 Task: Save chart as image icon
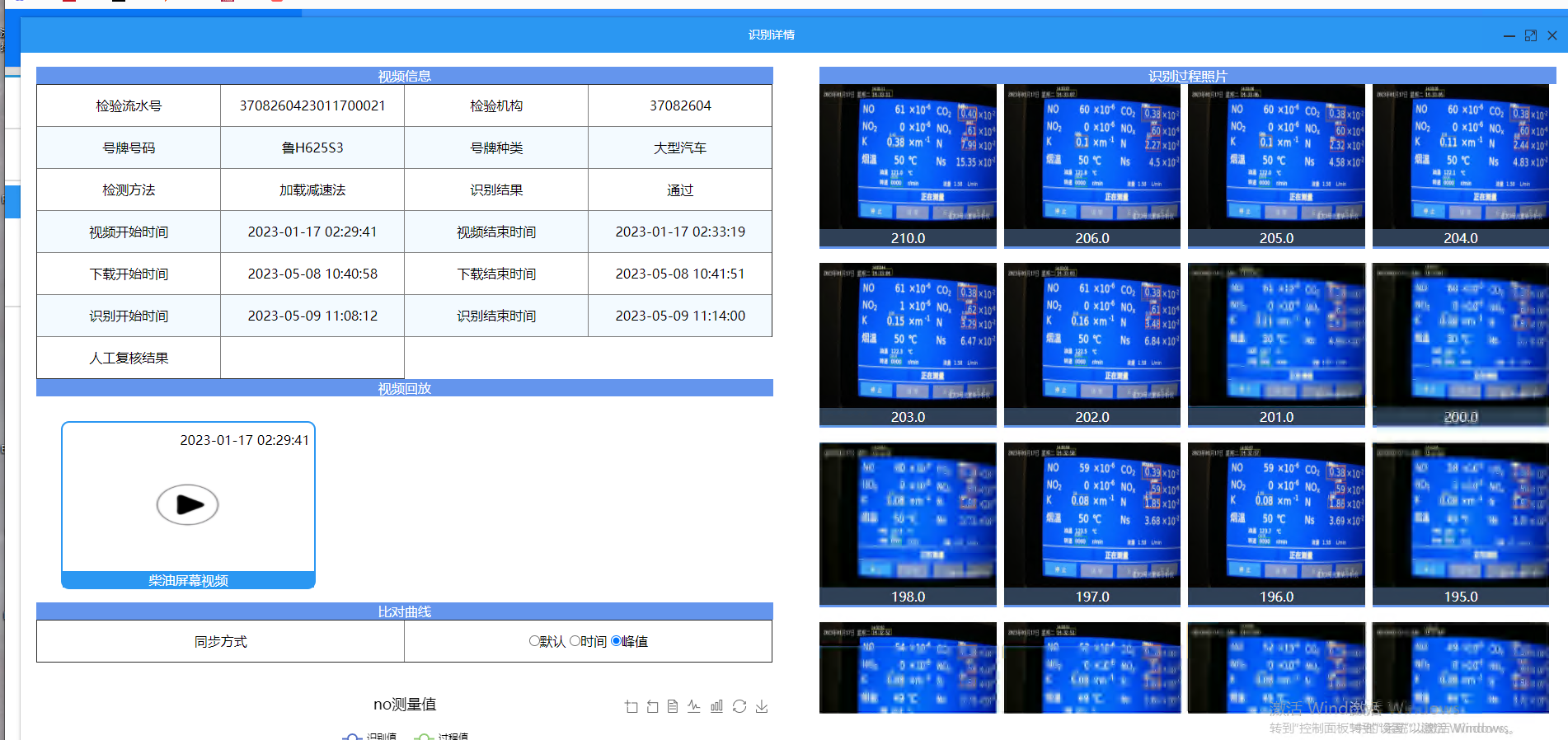coord(762,706)
